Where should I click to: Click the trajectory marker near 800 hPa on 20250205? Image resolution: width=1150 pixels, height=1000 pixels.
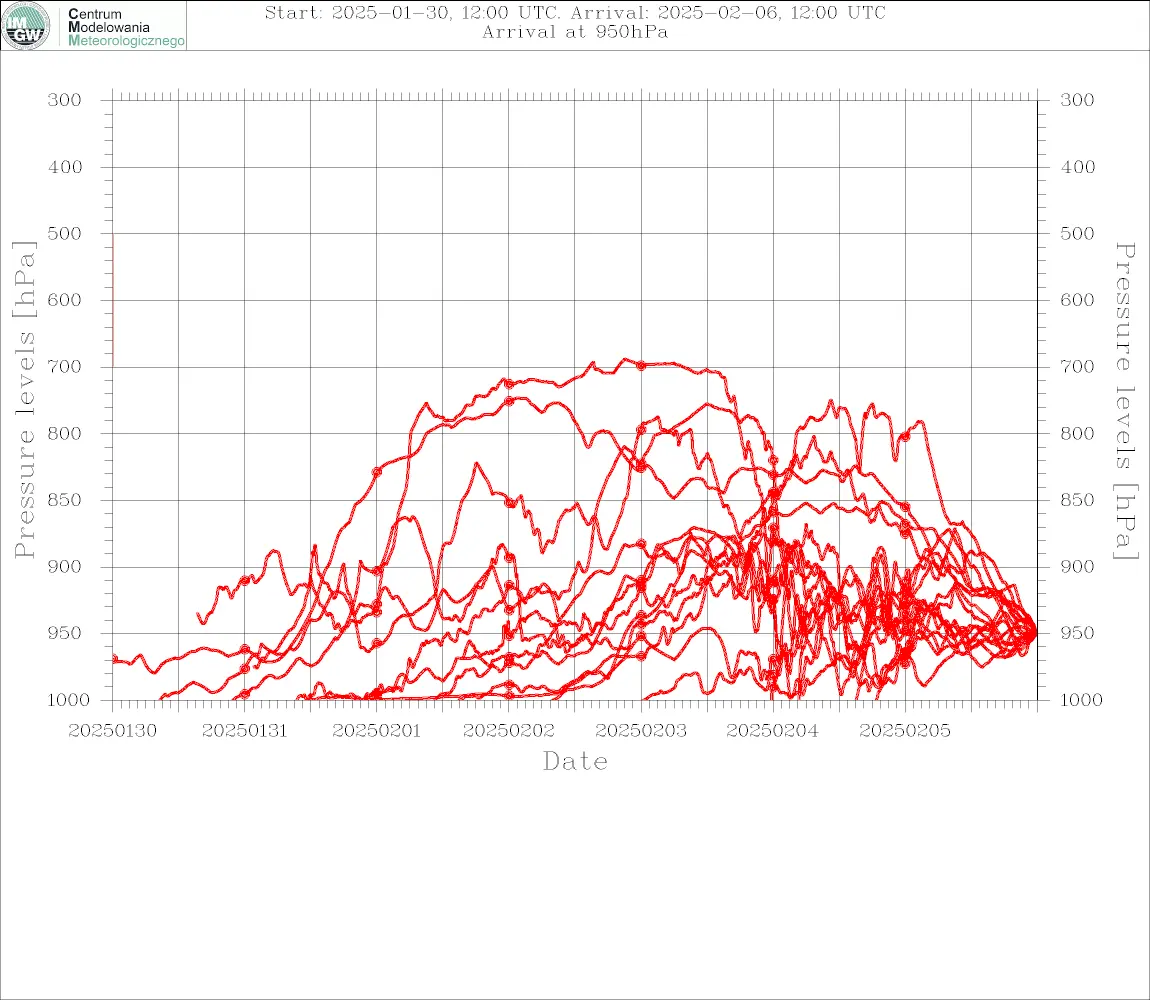tap(905, 437)
